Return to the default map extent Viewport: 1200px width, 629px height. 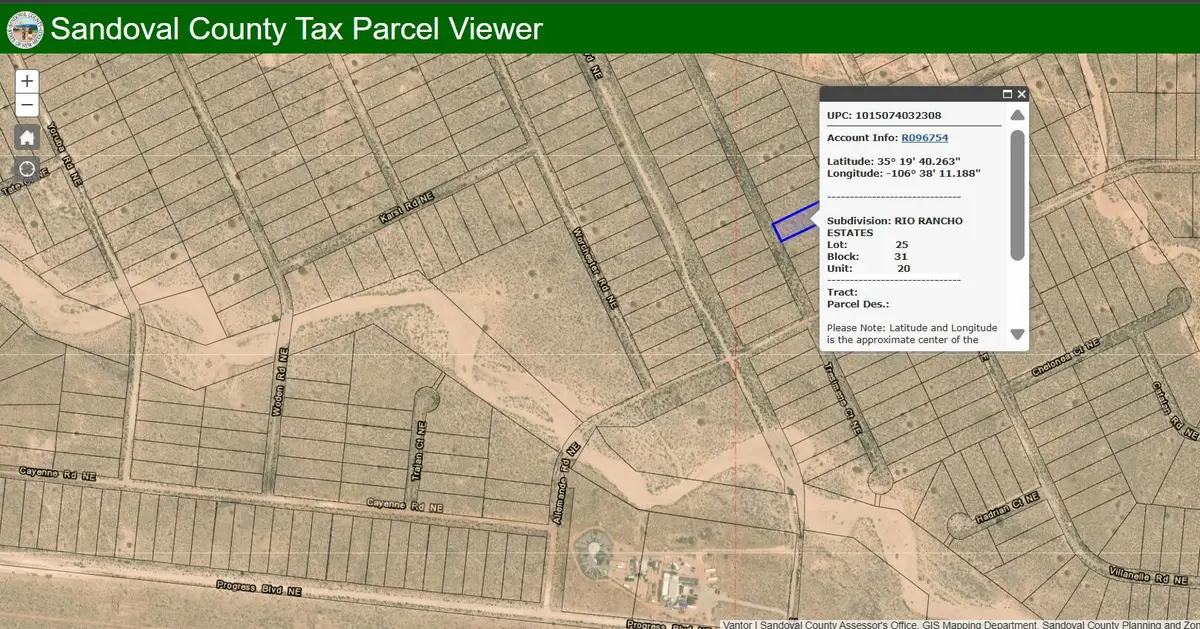pos(27,138)
